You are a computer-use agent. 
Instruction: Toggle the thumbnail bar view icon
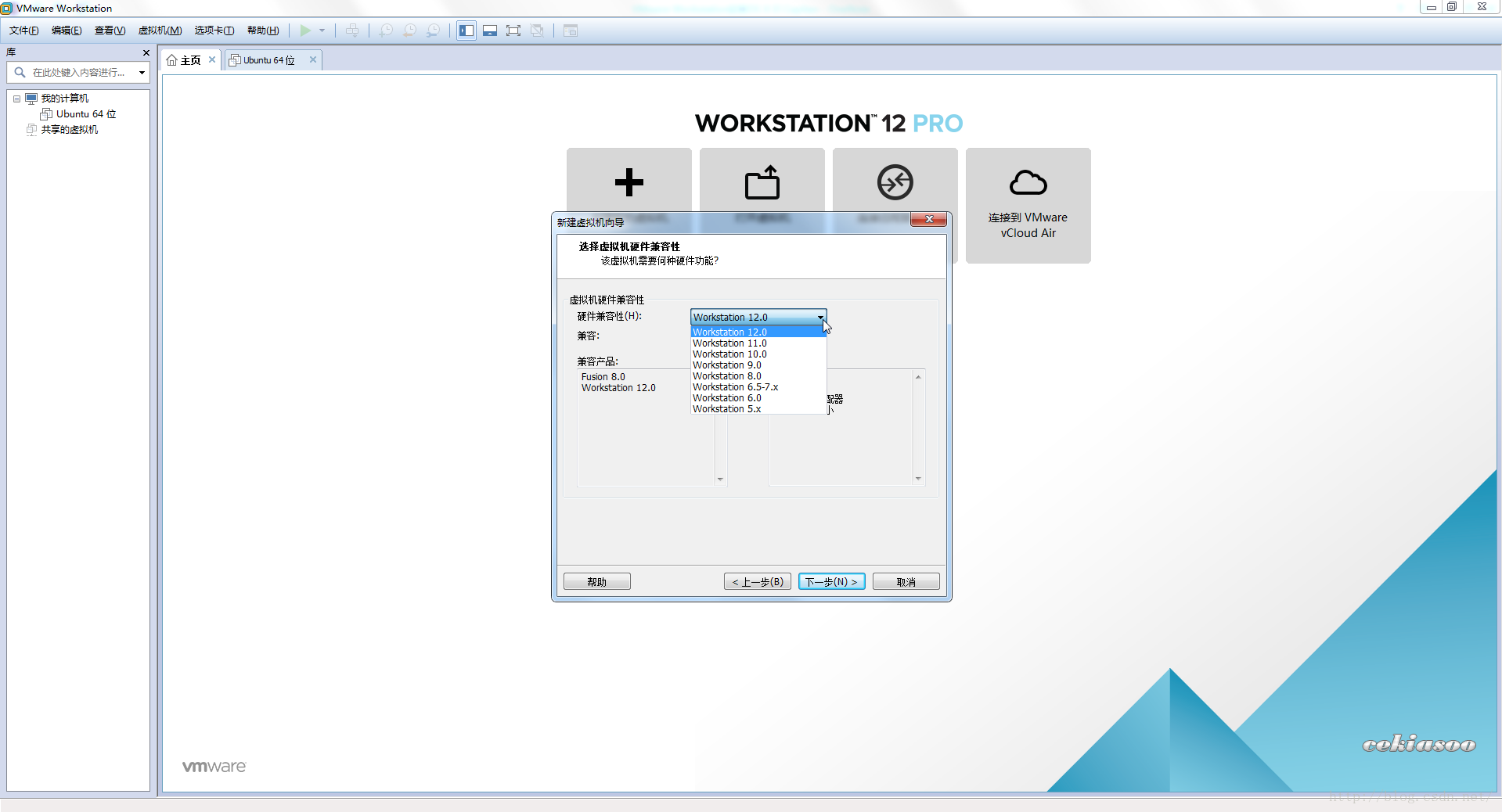tap(490, 31)
